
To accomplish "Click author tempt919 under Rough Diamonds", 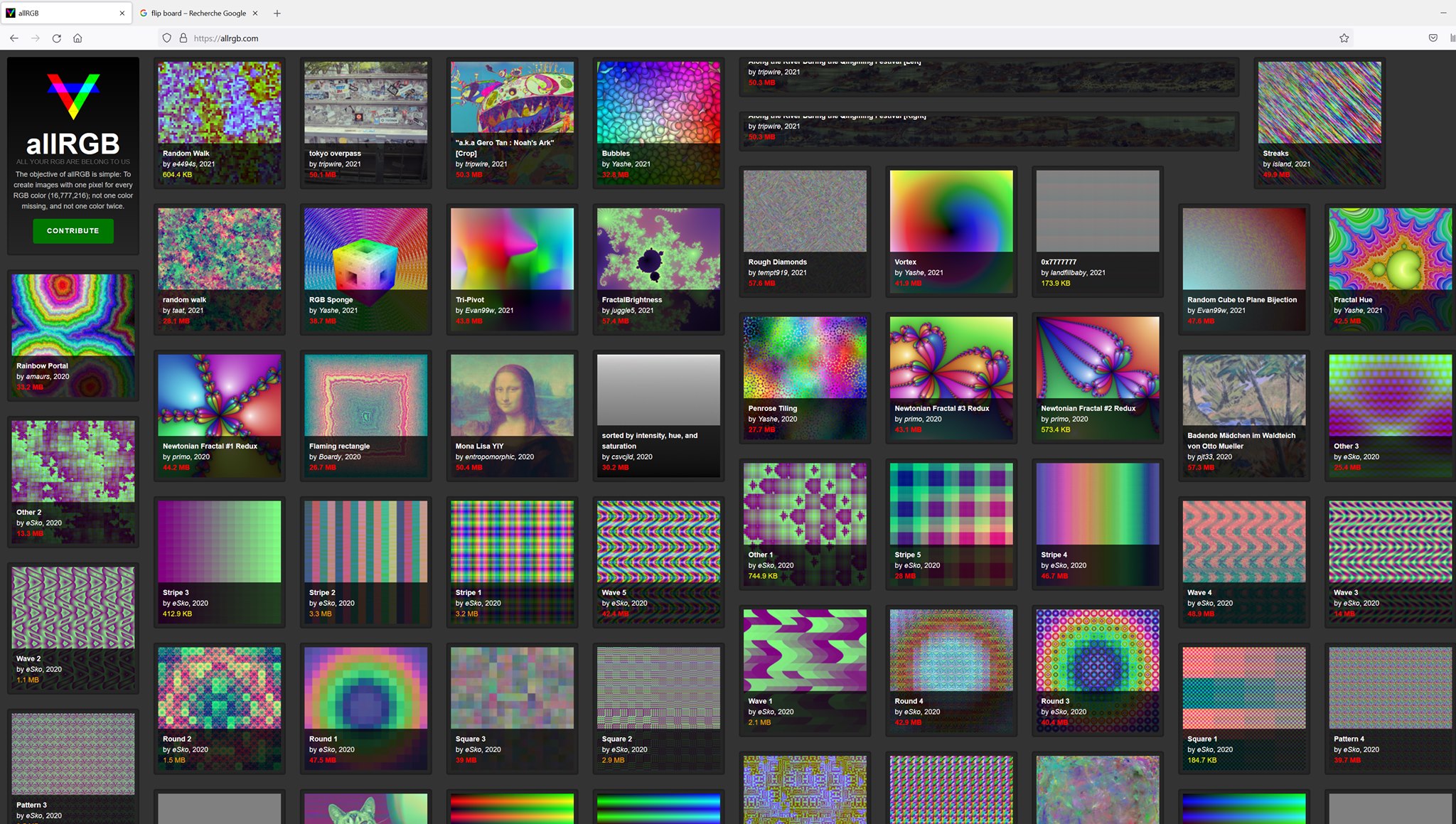I will [772, 273].
